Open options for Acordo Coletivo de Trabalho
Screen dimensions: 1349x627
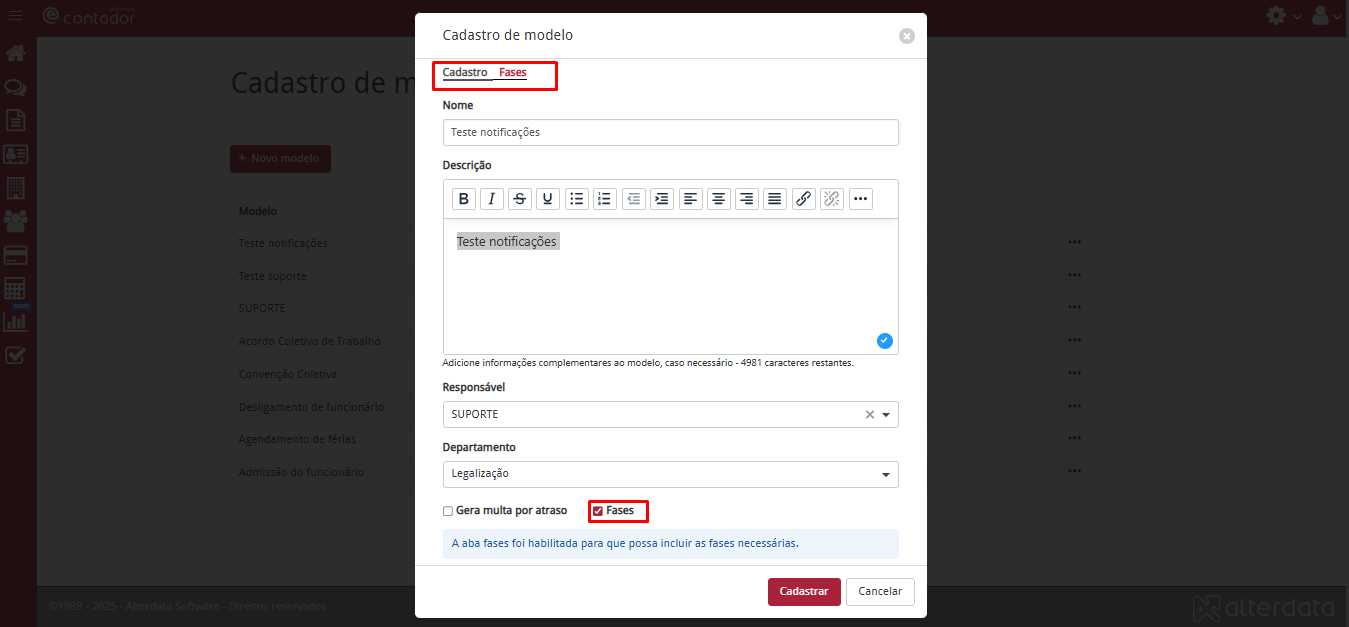(x=1075, y=340)
